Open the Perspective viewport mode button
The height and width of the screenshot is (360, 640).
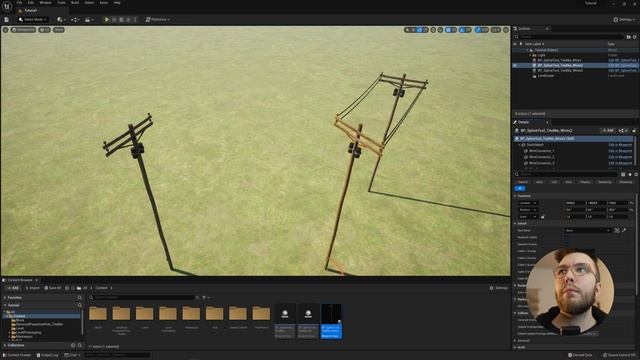(24, 30)
